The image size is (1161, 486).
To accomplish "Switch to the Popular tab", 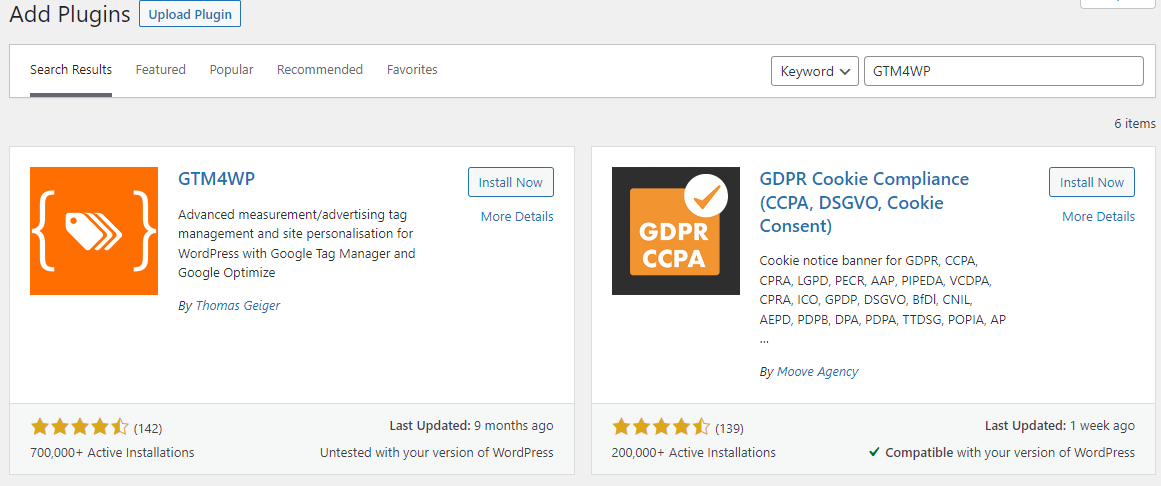I will pos(231,70).
